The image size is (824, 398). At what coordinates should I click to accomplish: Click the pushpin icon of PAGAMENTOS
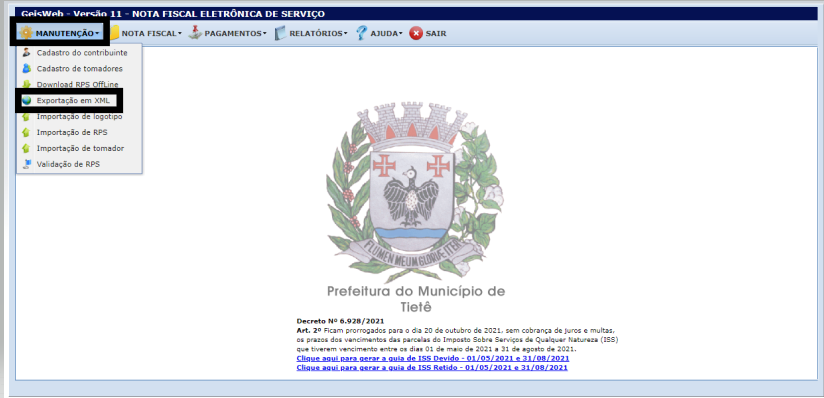(x=195, y=33)
